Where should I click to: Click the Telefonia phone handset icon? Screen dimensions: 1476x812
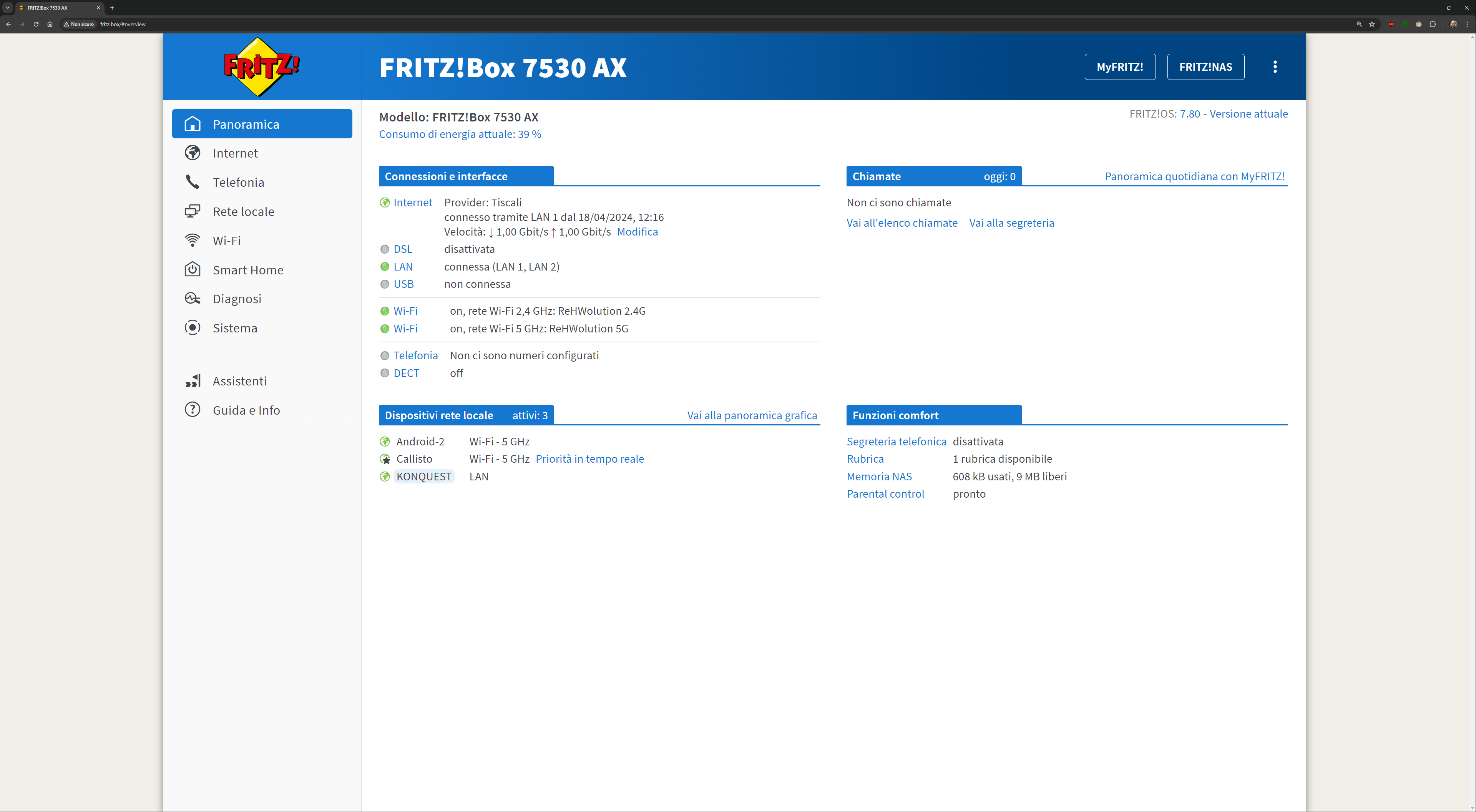pyautogui.click(x=193, y=182)
